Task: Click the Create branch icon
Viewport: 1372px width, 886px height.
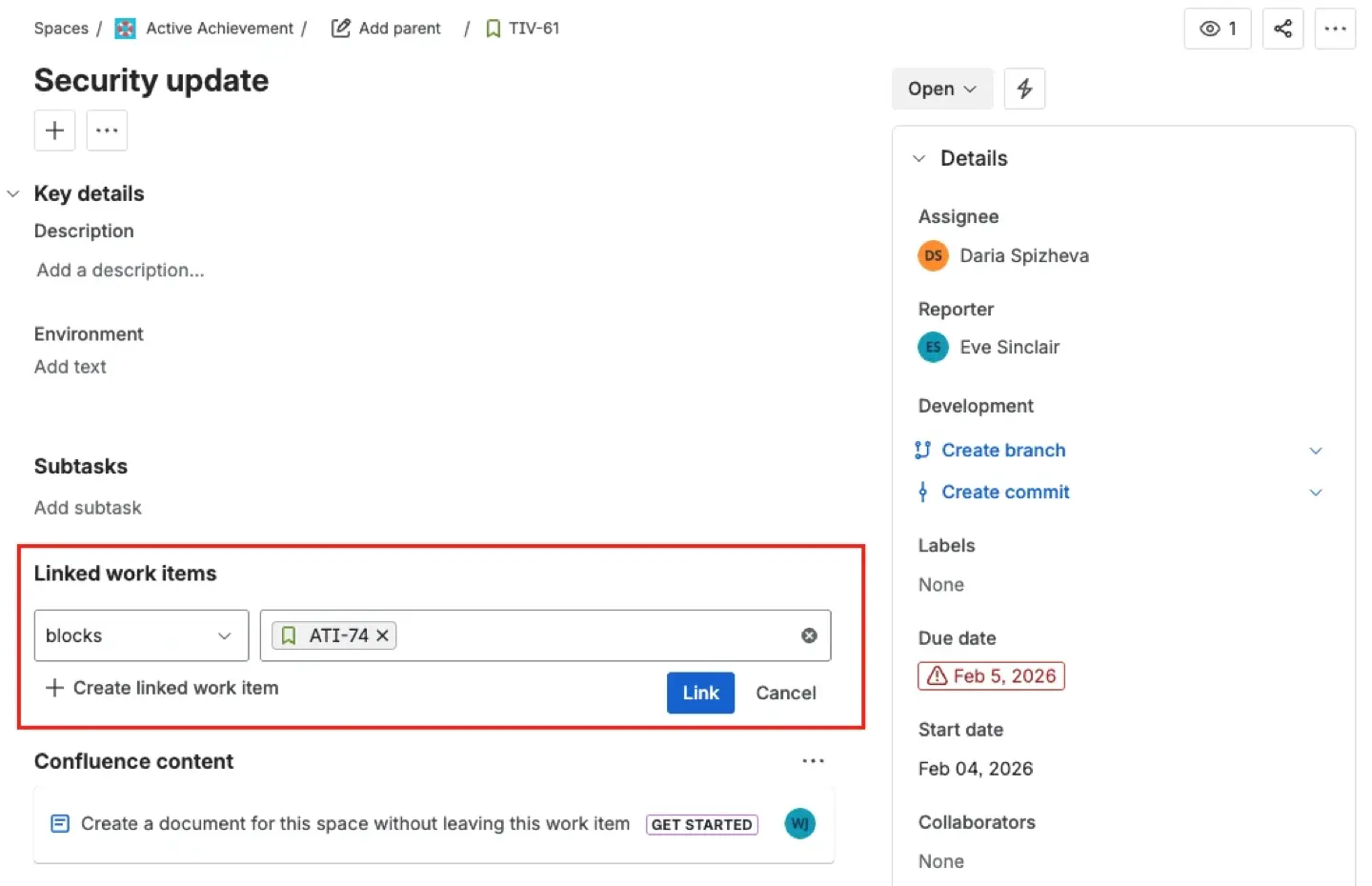Action: [x=922, y=450]
